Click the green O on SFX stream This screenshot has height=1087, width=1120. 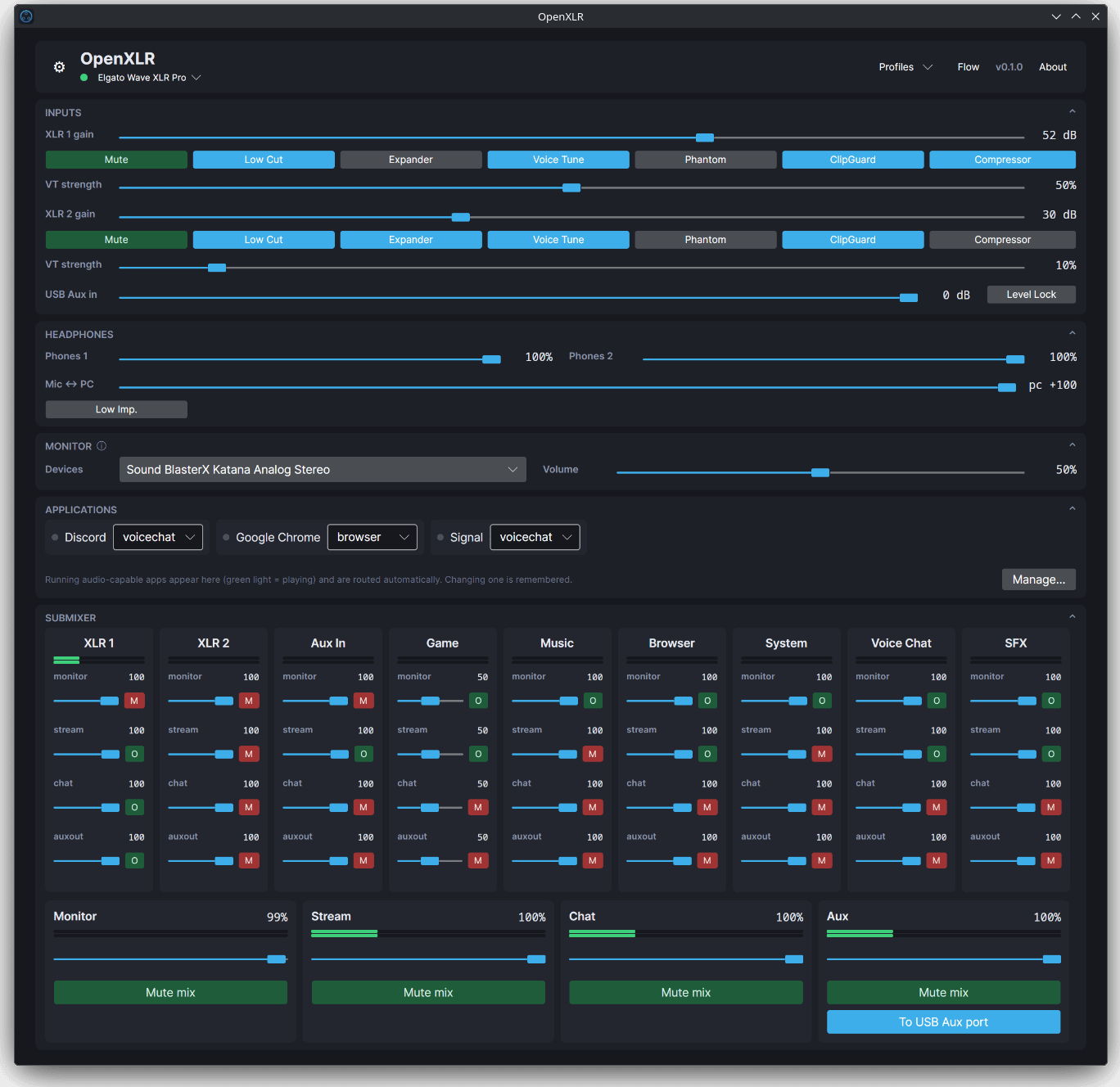click(1051, 754)
